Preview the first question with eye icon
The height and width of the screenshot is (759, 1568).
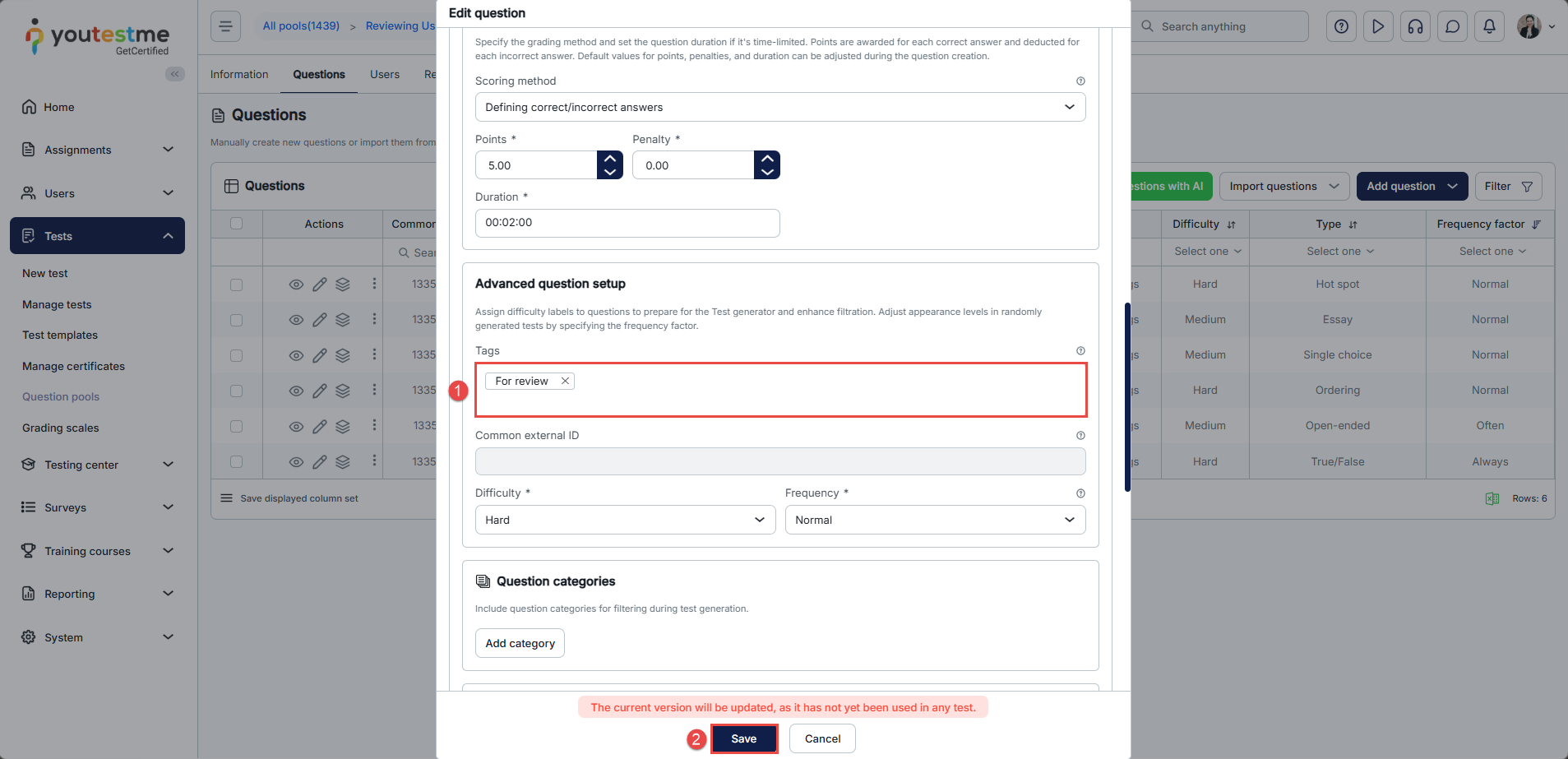tap(296, 285)
